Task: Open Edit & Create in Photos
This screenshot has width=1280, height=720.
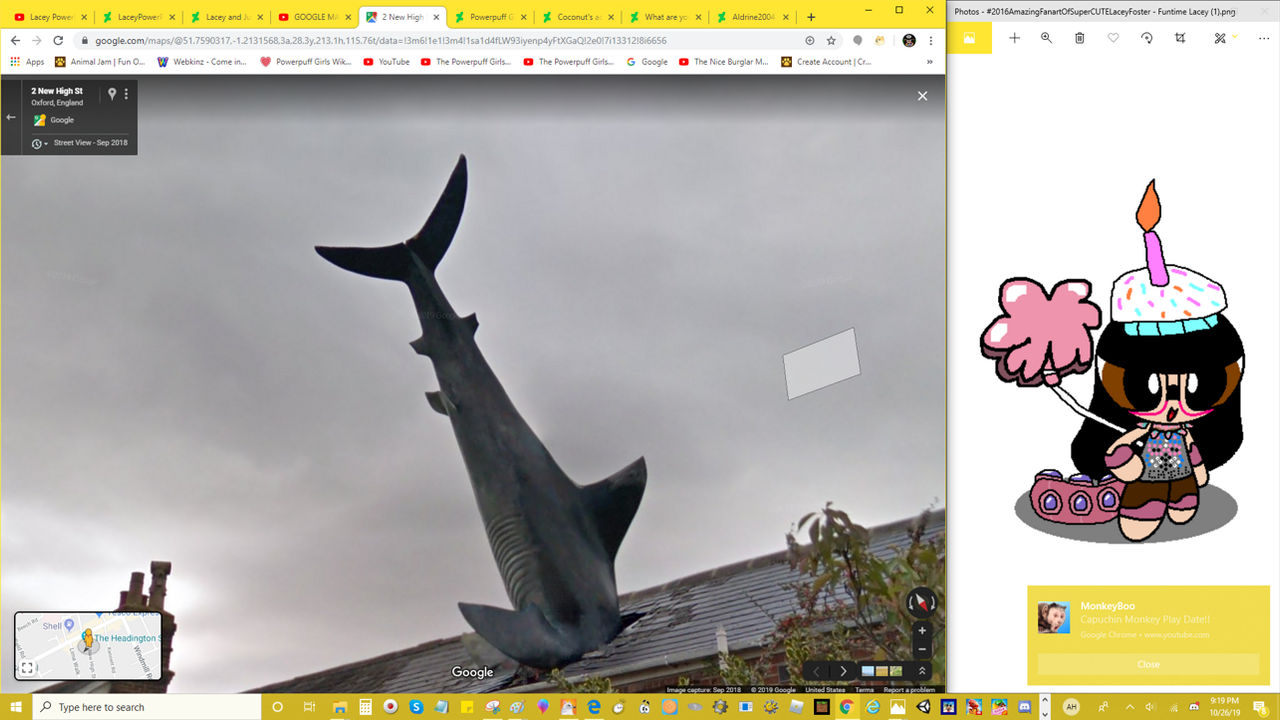Action: click(1222, 38)
